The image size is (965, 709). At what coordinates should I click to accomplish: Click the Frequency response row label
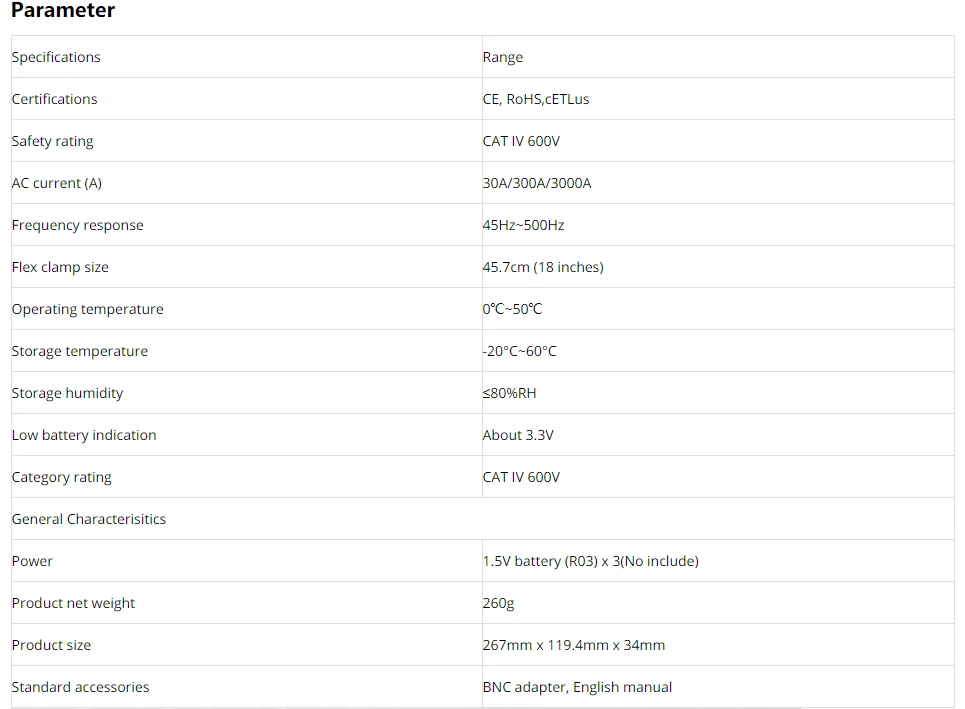[78, 225]
